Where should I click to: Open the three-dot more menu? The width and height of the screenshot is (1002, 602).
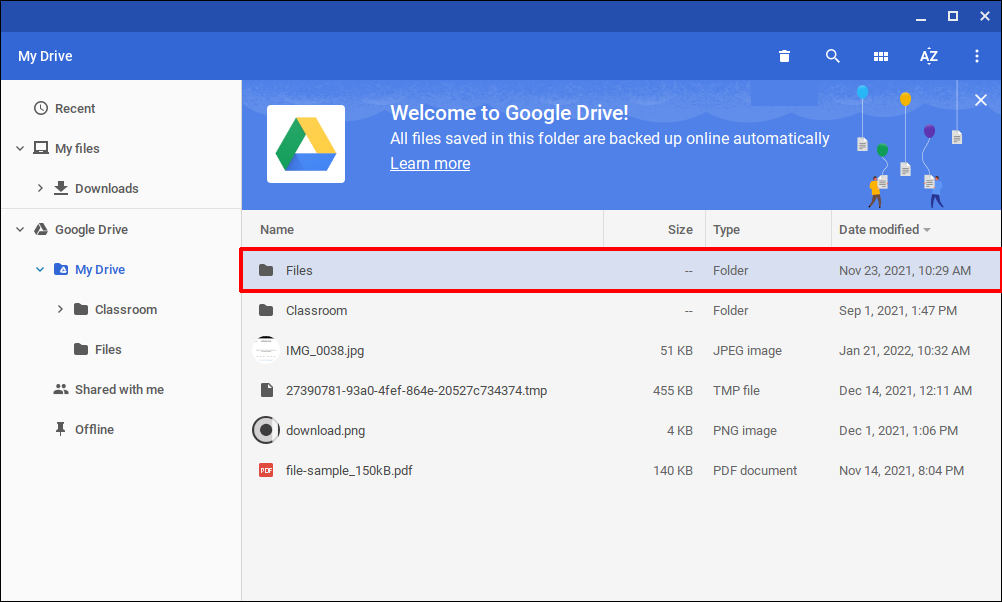click(976, 56)
